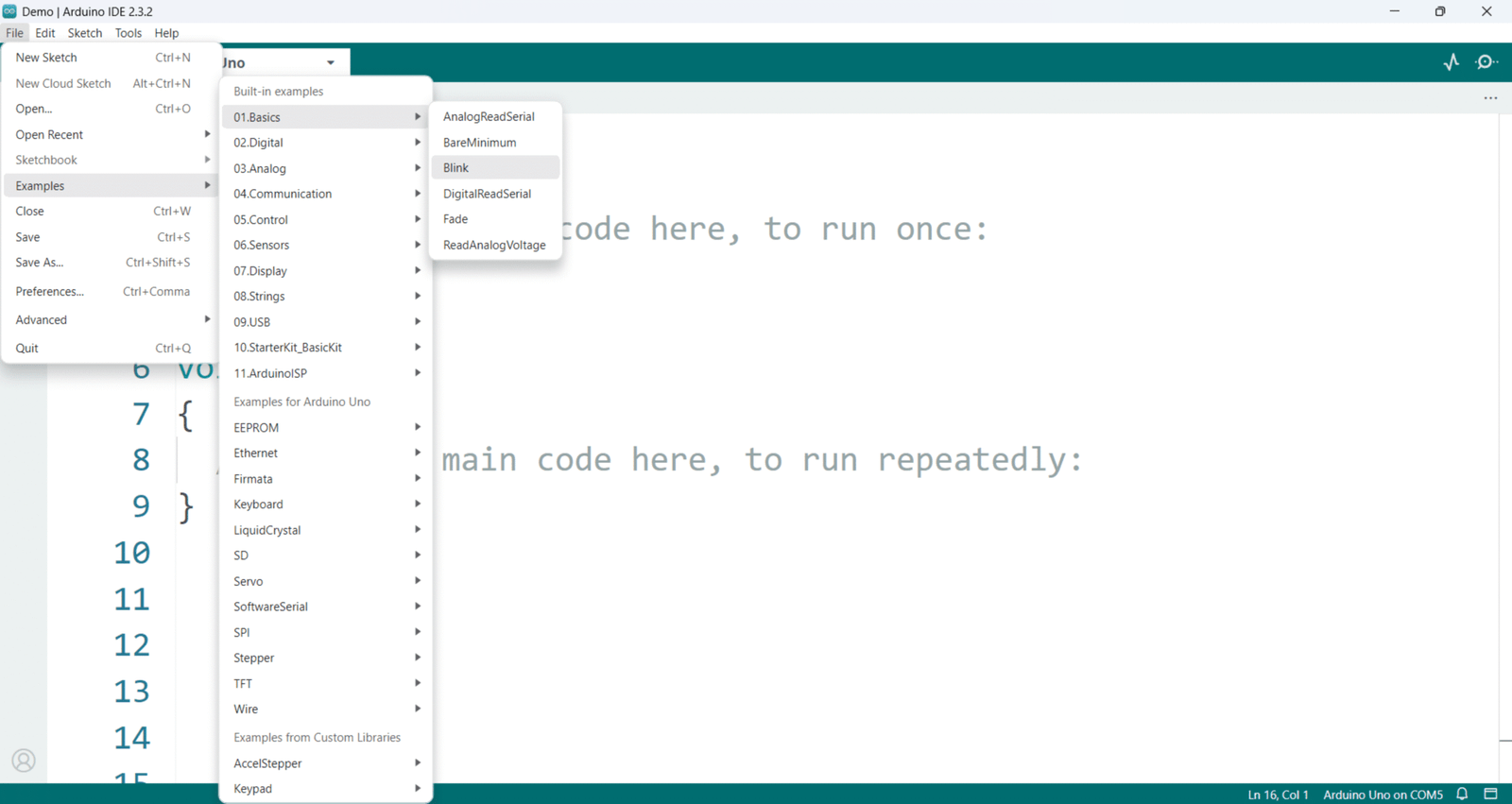Expand the Sketchbook submenu

click(x=110, y=160)
